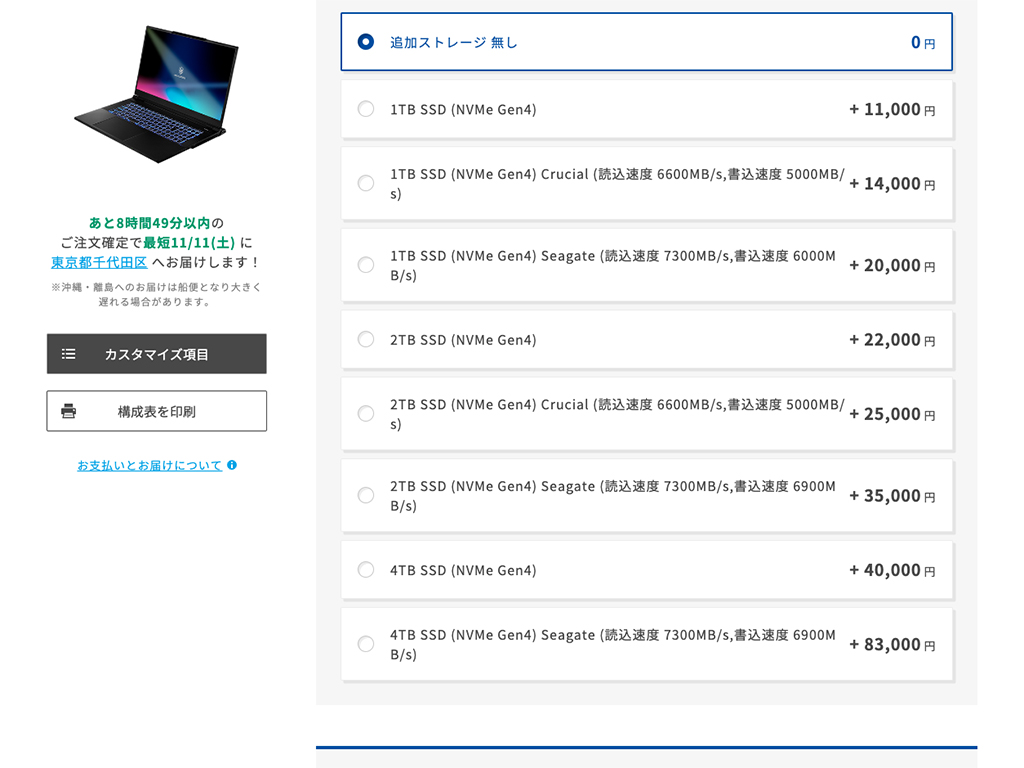Click the 構成表を印刷 print button
This screenshot has width=1024, height=768.
(157, 411)
